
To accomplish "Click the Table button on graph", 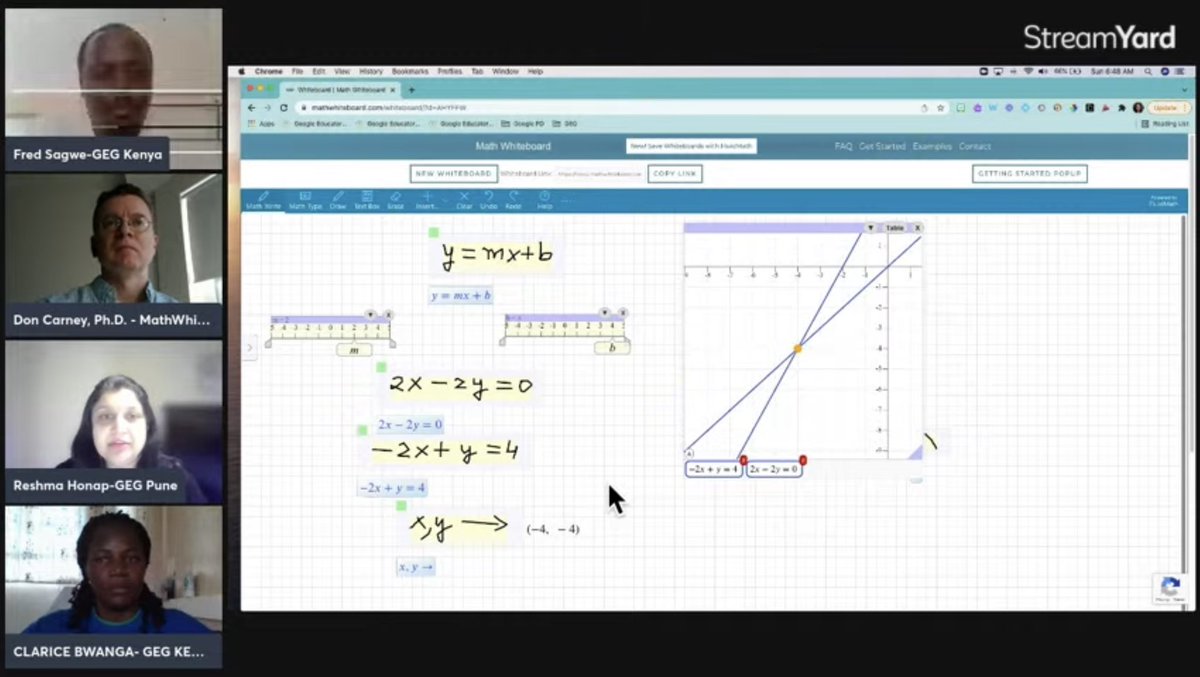I will [x=894, y=228].
